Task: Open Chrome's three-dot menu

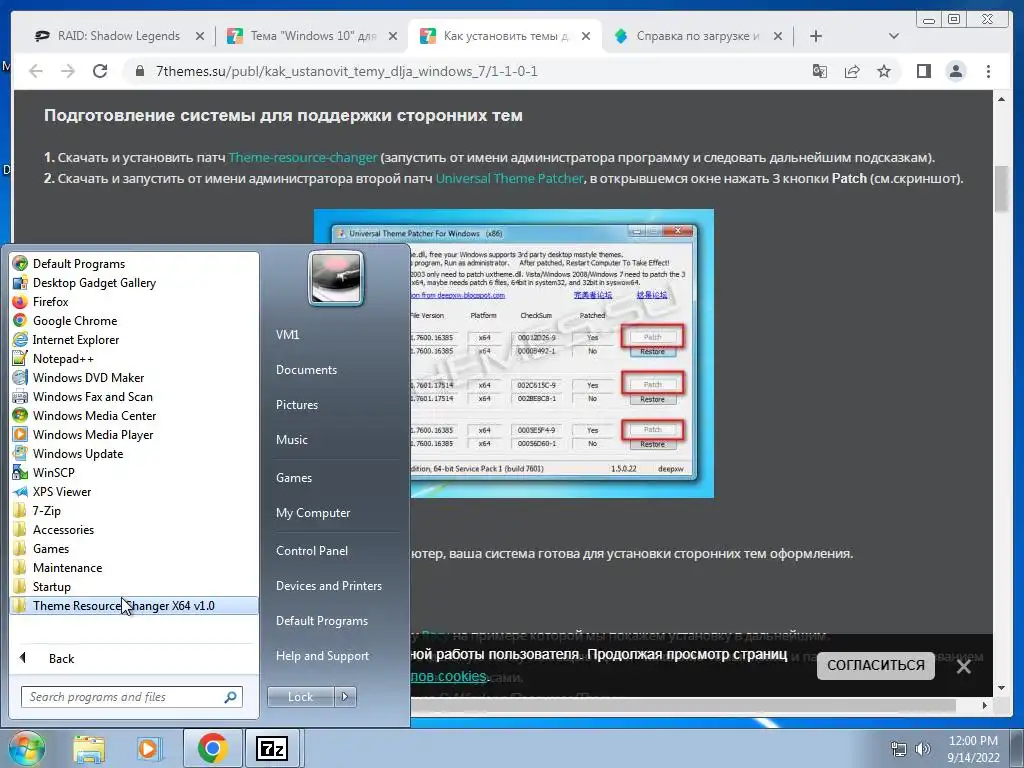Action: [x=988, y=71]
